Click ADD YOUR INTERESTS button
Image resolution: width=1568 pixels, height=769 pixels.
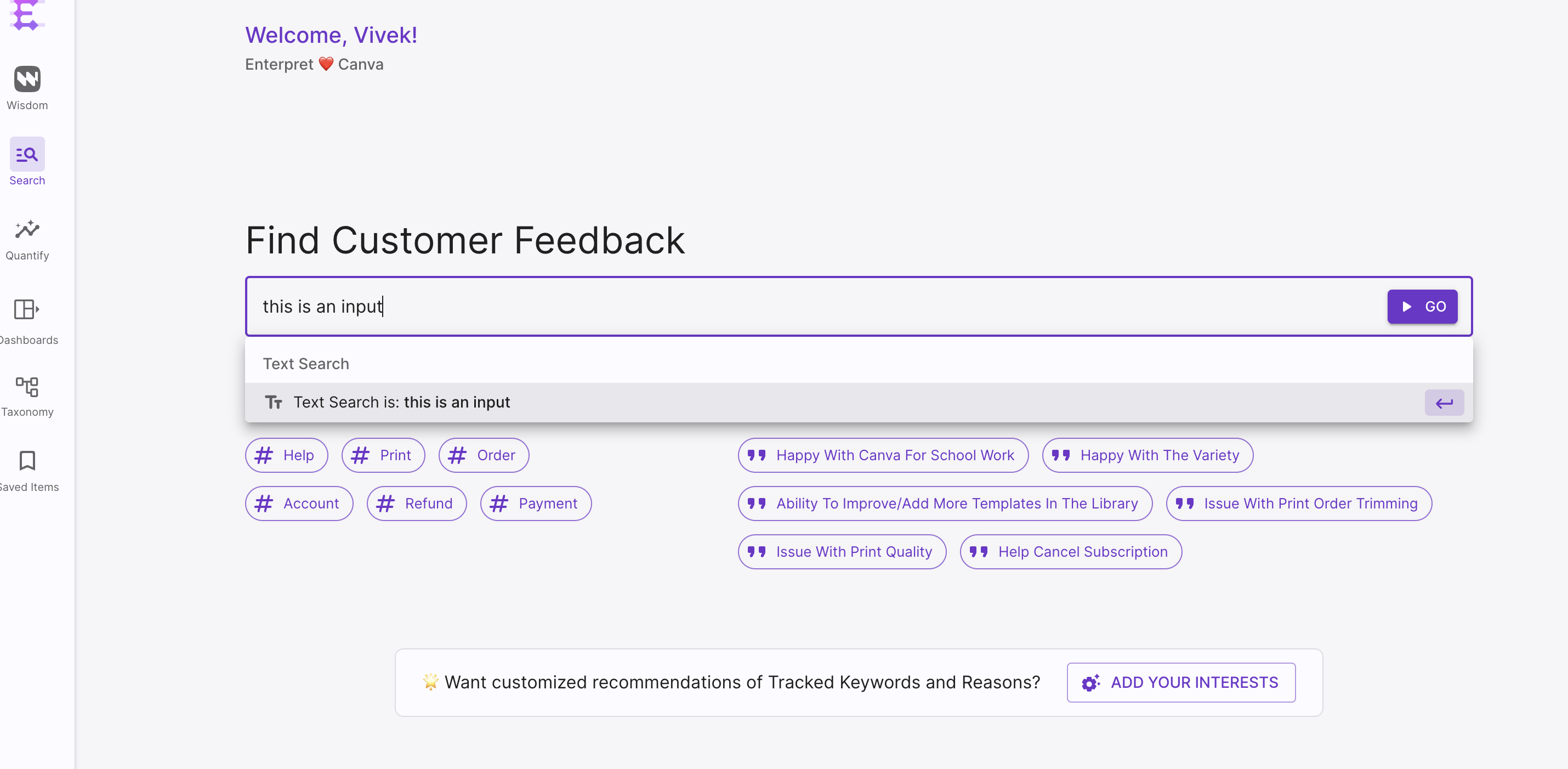(x=1181, y=682)
